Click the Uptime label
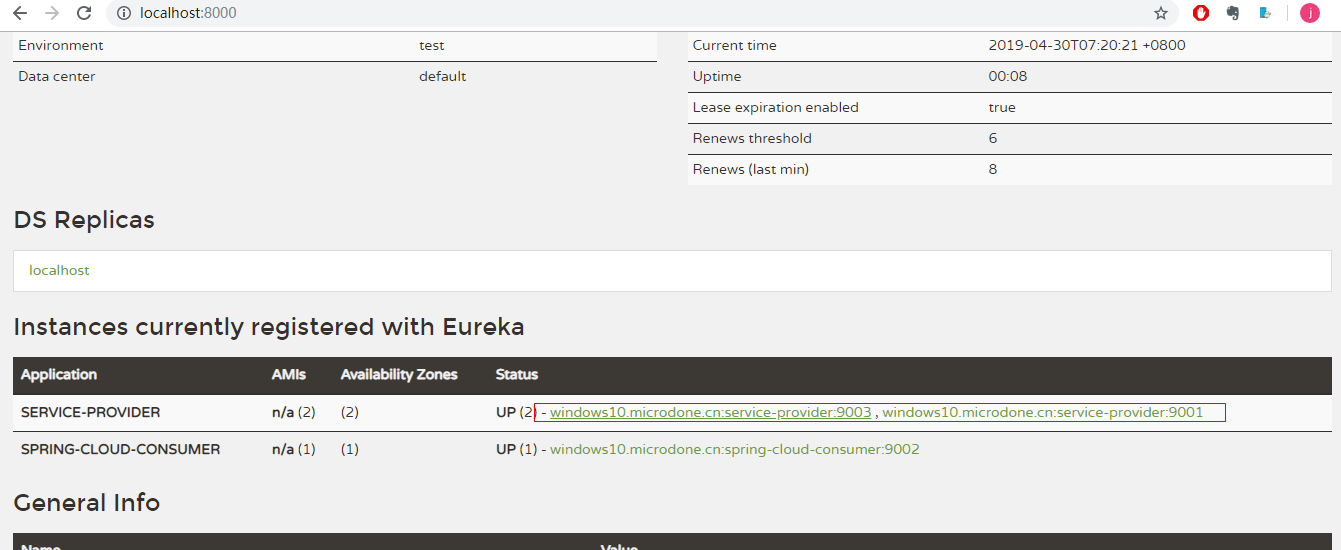This screenshot has height=550, width=1341. (x=717, y=76)
